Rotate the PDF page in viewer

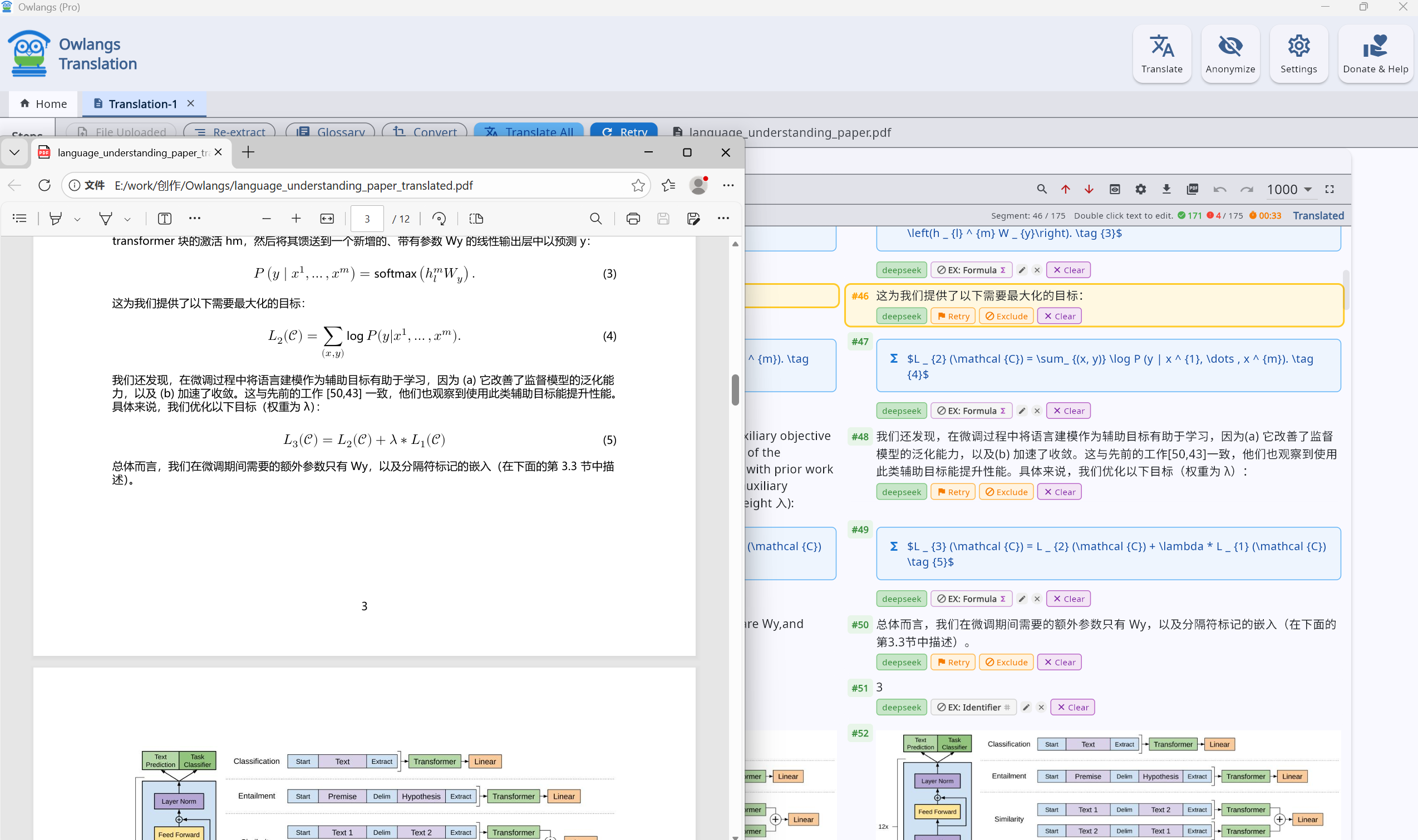pyautogui.click(x=439, y=219)
